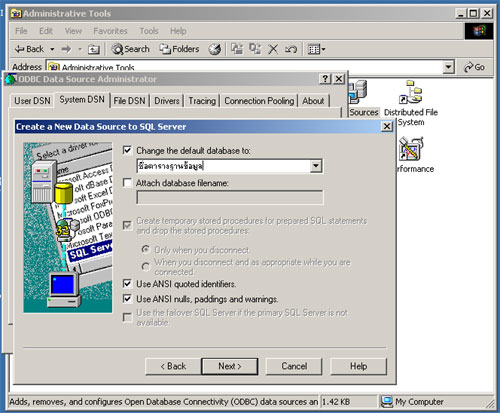The image size is (500, 413).
Task: Expand the default database dropdown
Action: (x=315, y=166)
